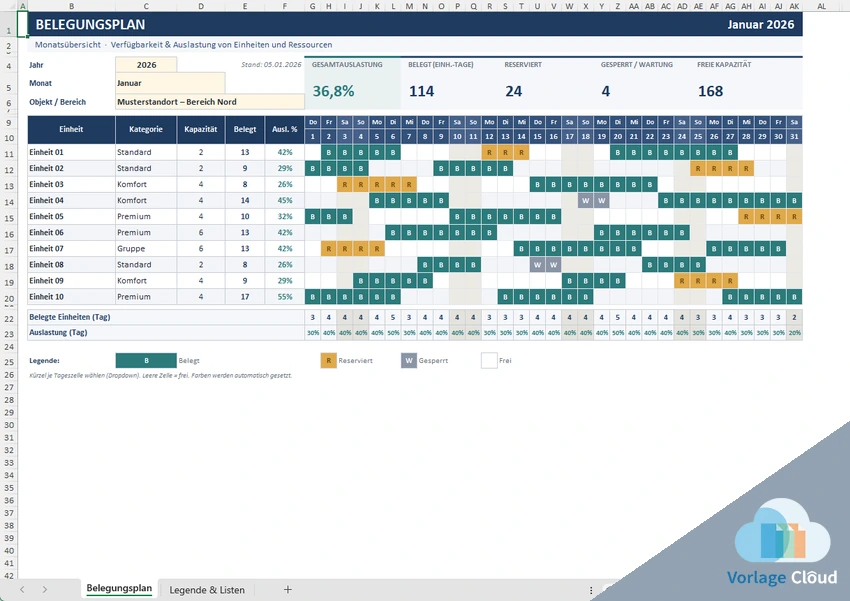
Task: Select row 30 by its row header
Action: click(x=9, y=425)
